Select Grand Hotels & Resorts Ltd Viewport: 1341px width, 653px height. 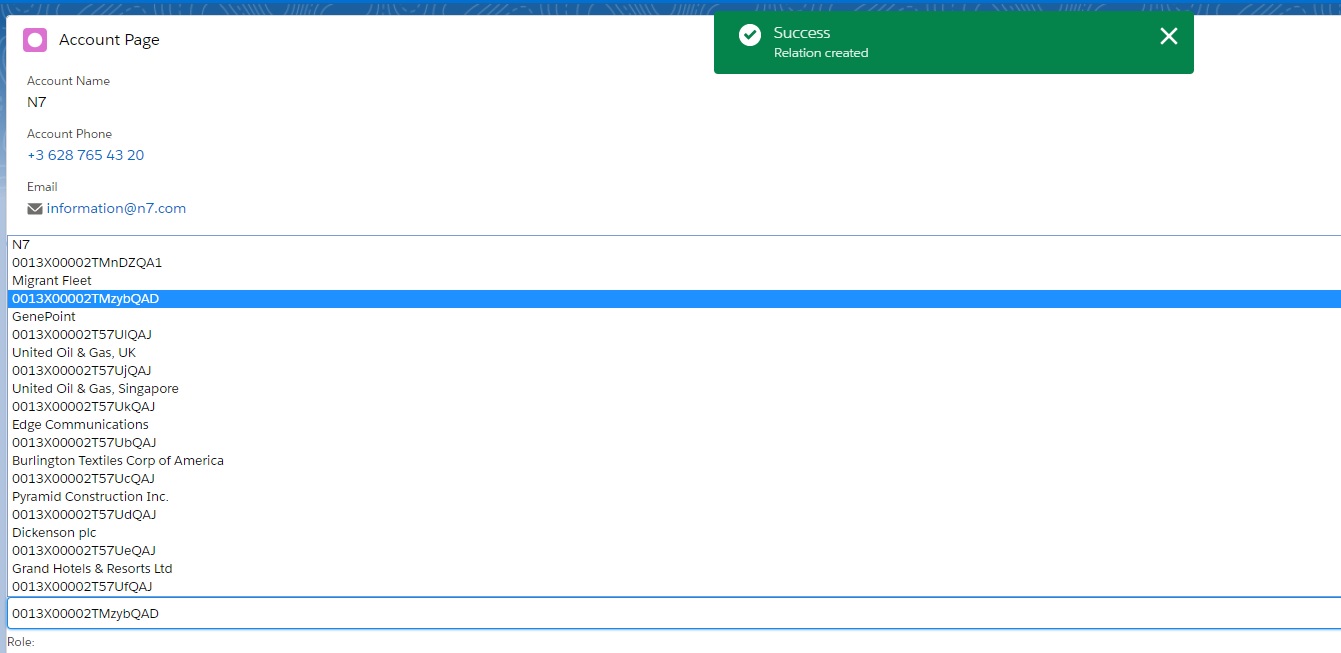coord(92,568)
